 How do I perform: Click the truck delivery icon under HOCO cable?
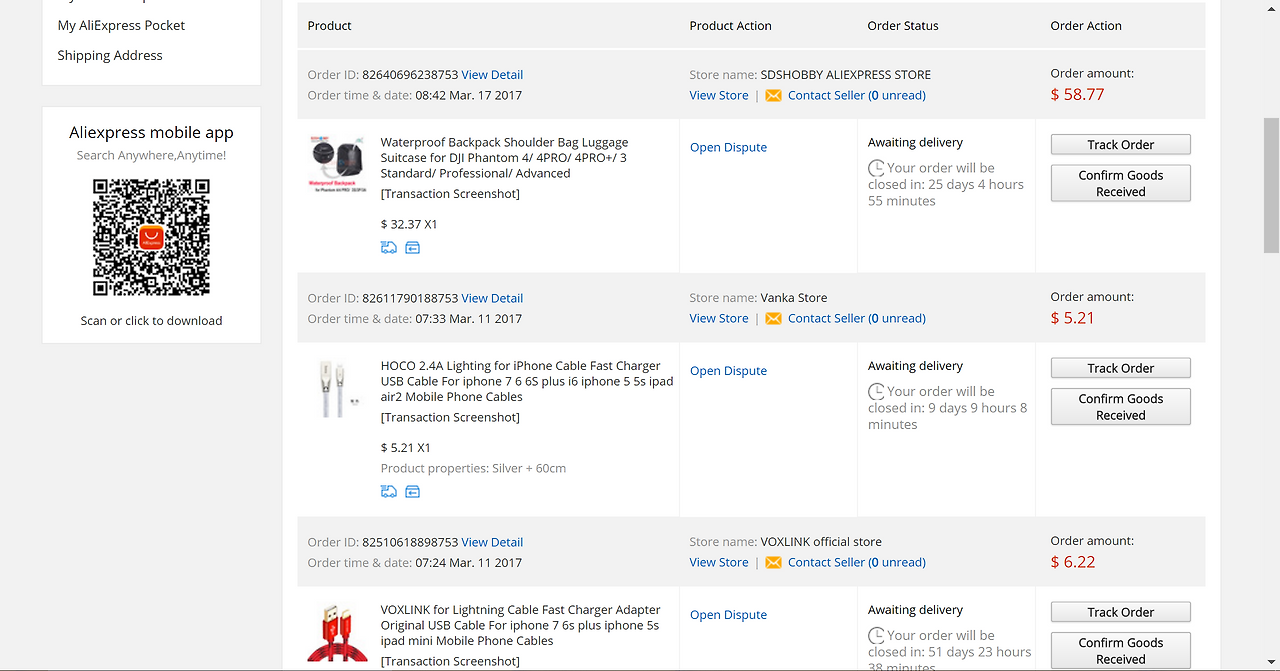tap(389, 491)
